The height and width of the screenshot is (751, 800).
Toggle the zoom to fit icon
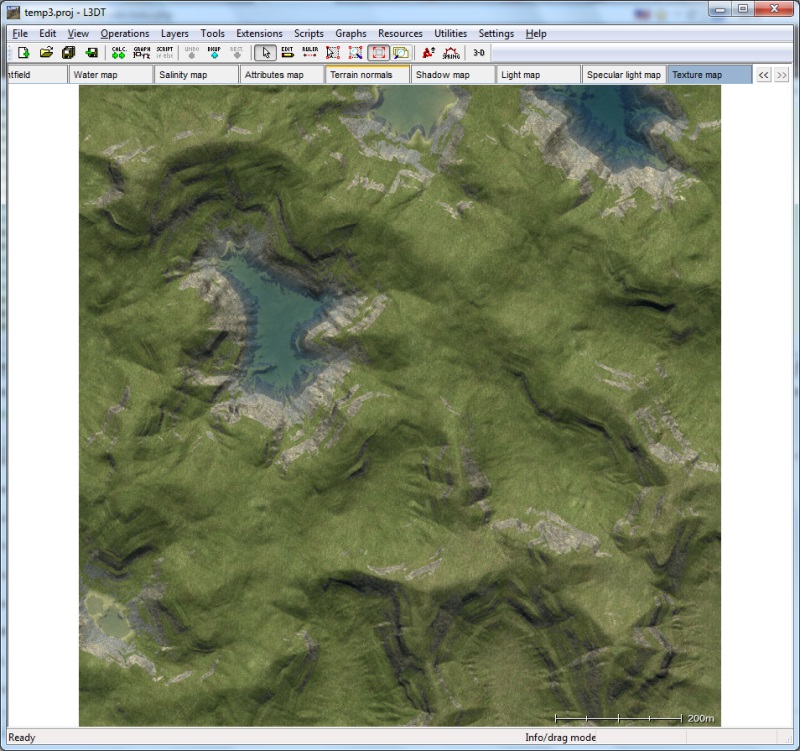point(378,53)
